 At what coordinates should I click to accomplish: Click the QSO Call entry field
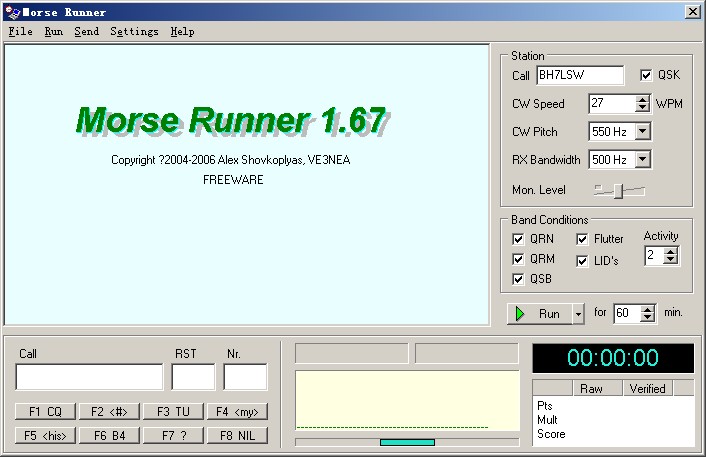coord(89,377)
